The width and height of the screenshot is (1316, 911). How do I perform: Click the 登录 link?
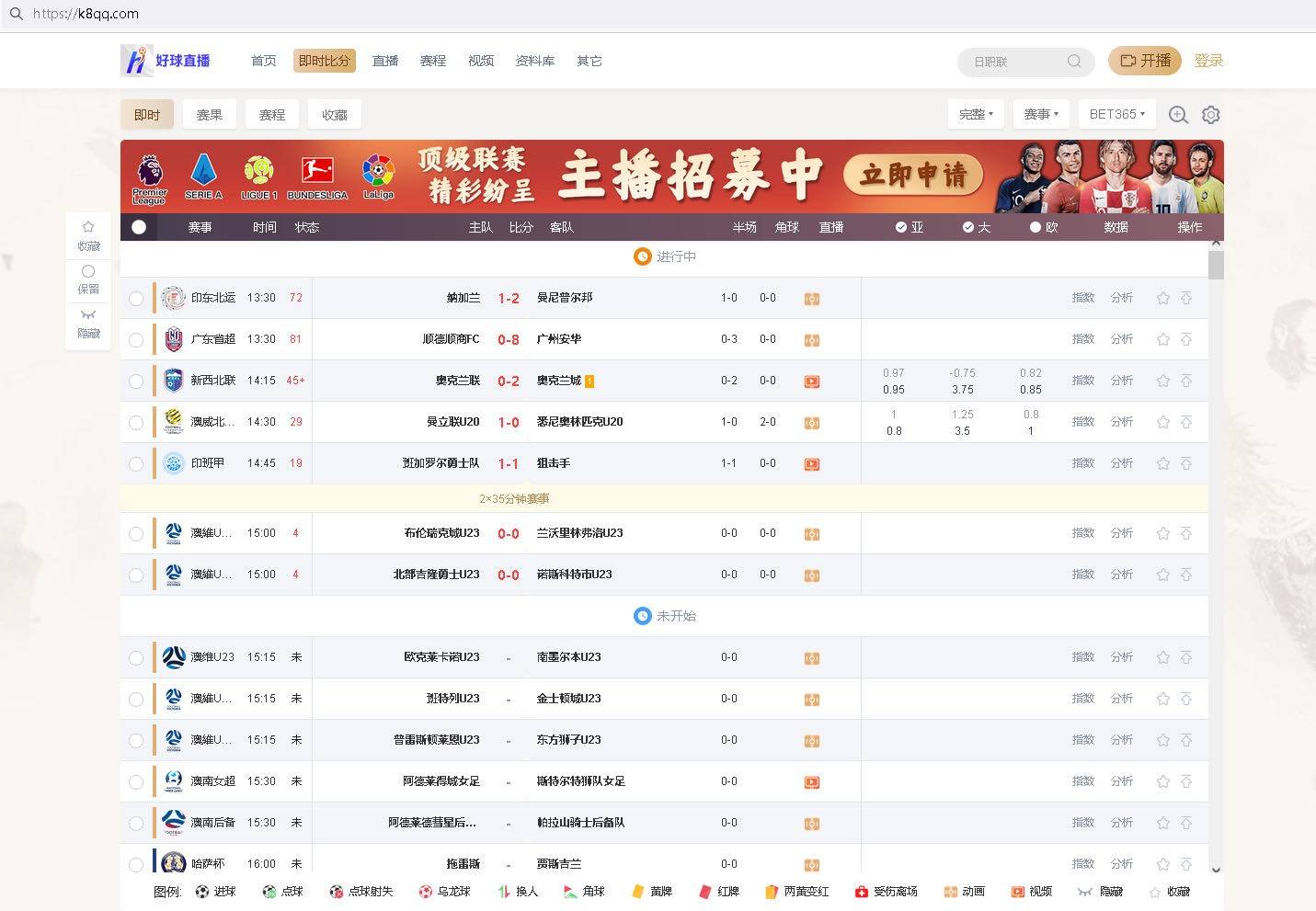[x=1208, y=61]
